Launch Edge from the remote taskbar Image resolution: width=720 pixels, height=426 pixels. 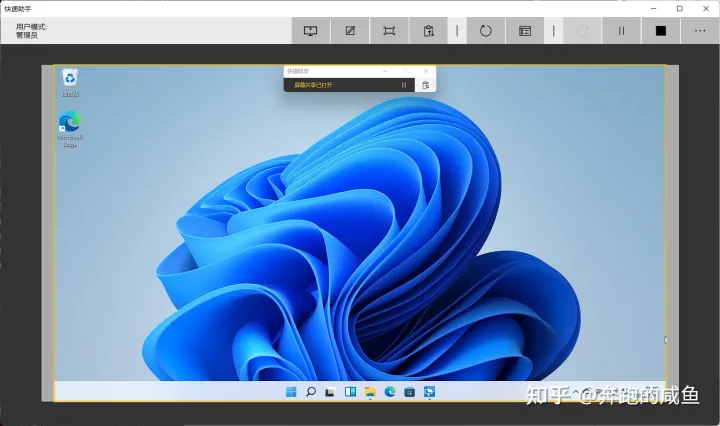coord(390,392)
